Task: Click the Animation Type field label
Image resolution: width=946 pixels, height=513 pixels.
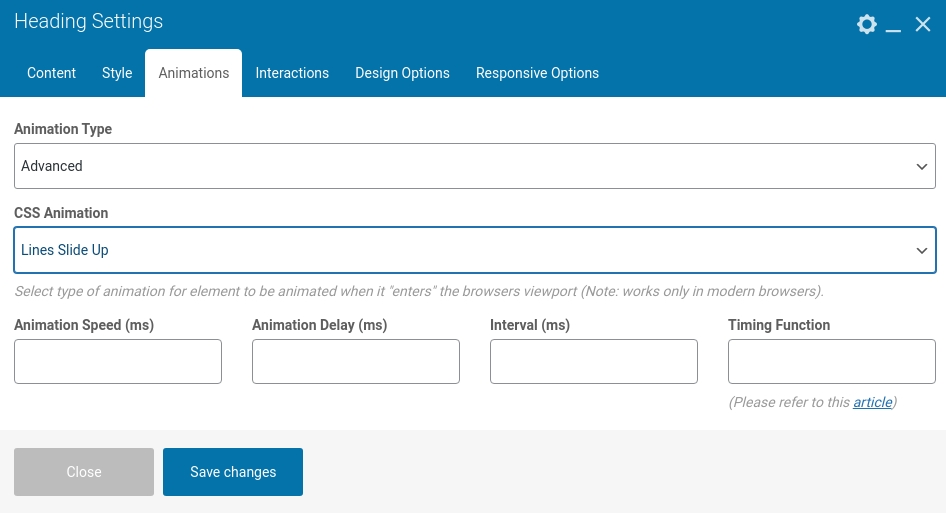Action: 63,129
